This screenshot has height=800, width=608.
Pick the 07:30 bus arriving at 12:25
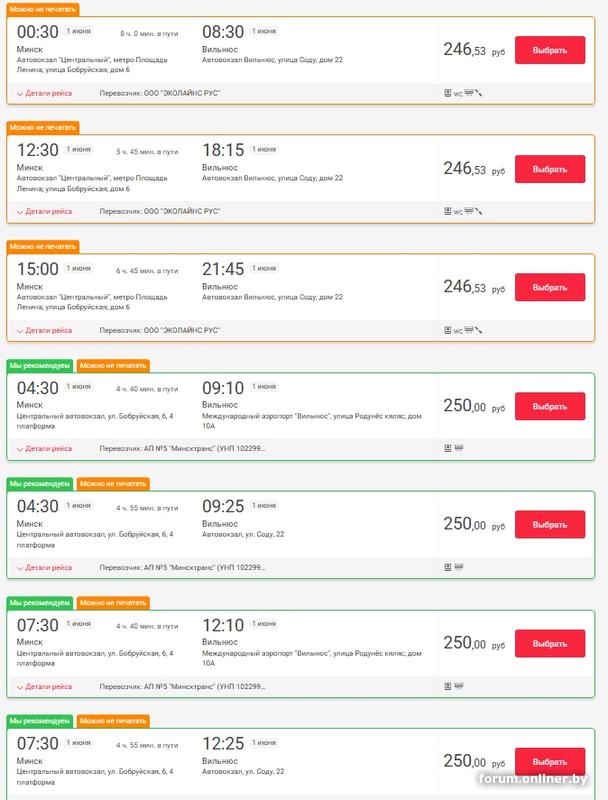pyautogui.click(x=549, y=762)
